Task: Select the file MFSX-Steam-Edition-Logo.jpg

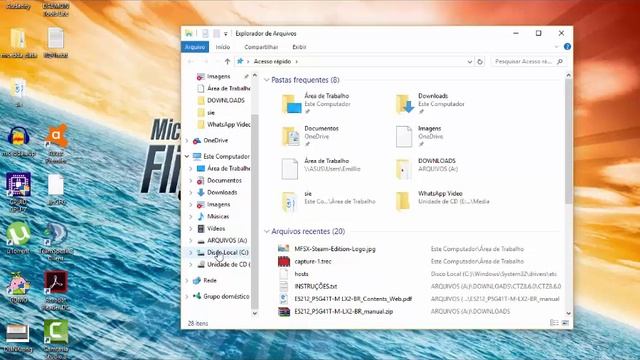Action: pyautogui.click(x=335, y=249)
